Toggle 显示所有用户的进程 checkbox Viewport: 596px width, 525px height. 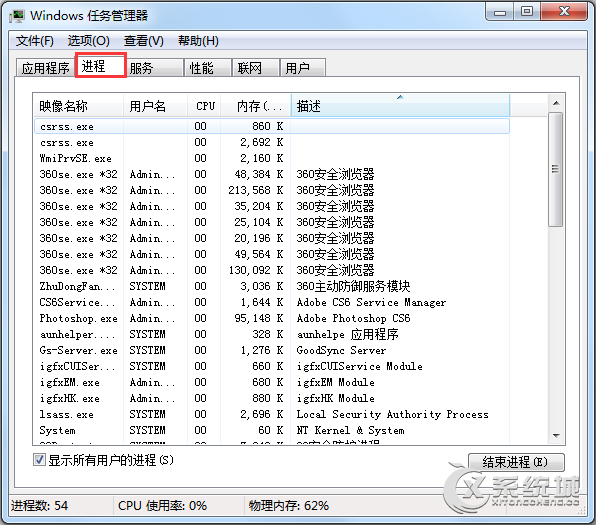[39, 460]
